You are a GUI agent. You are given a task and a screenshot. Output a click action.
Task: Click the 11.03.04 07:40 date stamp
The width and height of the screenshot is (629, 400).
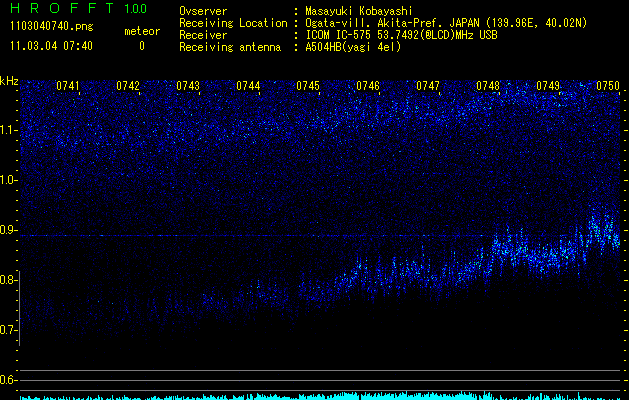(x=51, y=46)
